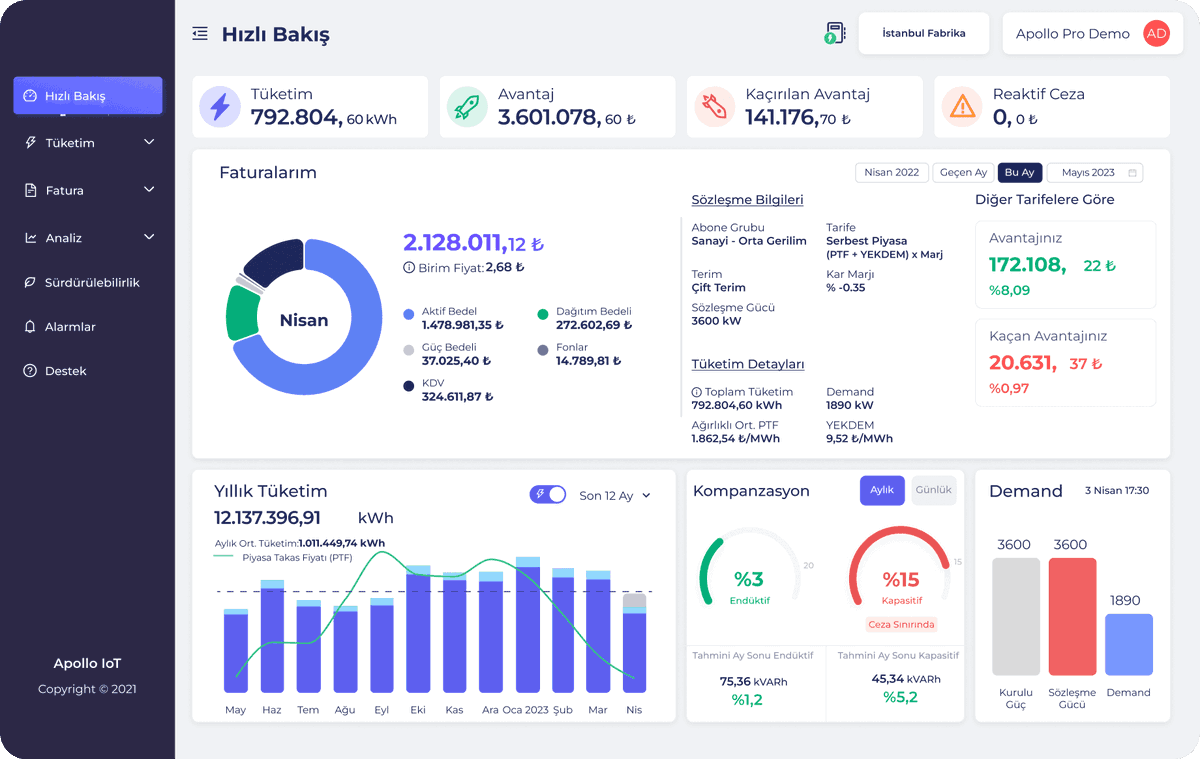The height and width of the screenshot is (760, 1200).
Task: Click the Dağıtım Bedeli green legend dot
Action: tap(543, 314)
